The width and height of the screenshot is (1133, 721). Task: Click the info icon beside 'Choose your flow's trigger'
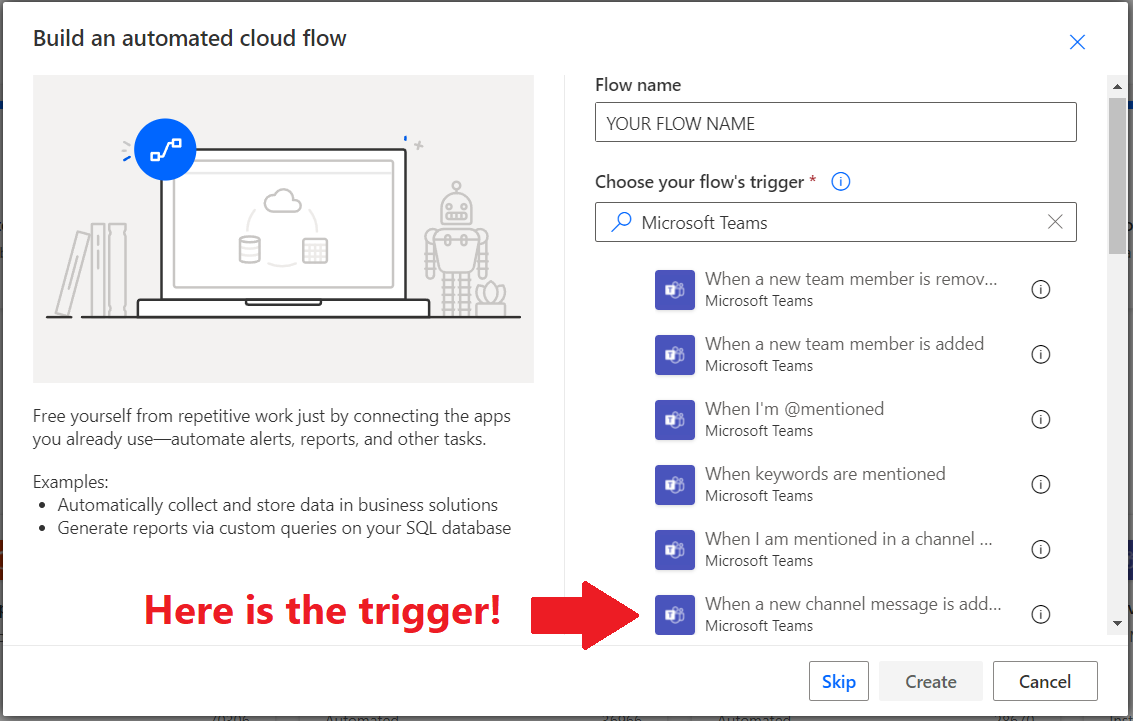pos(840,181)
